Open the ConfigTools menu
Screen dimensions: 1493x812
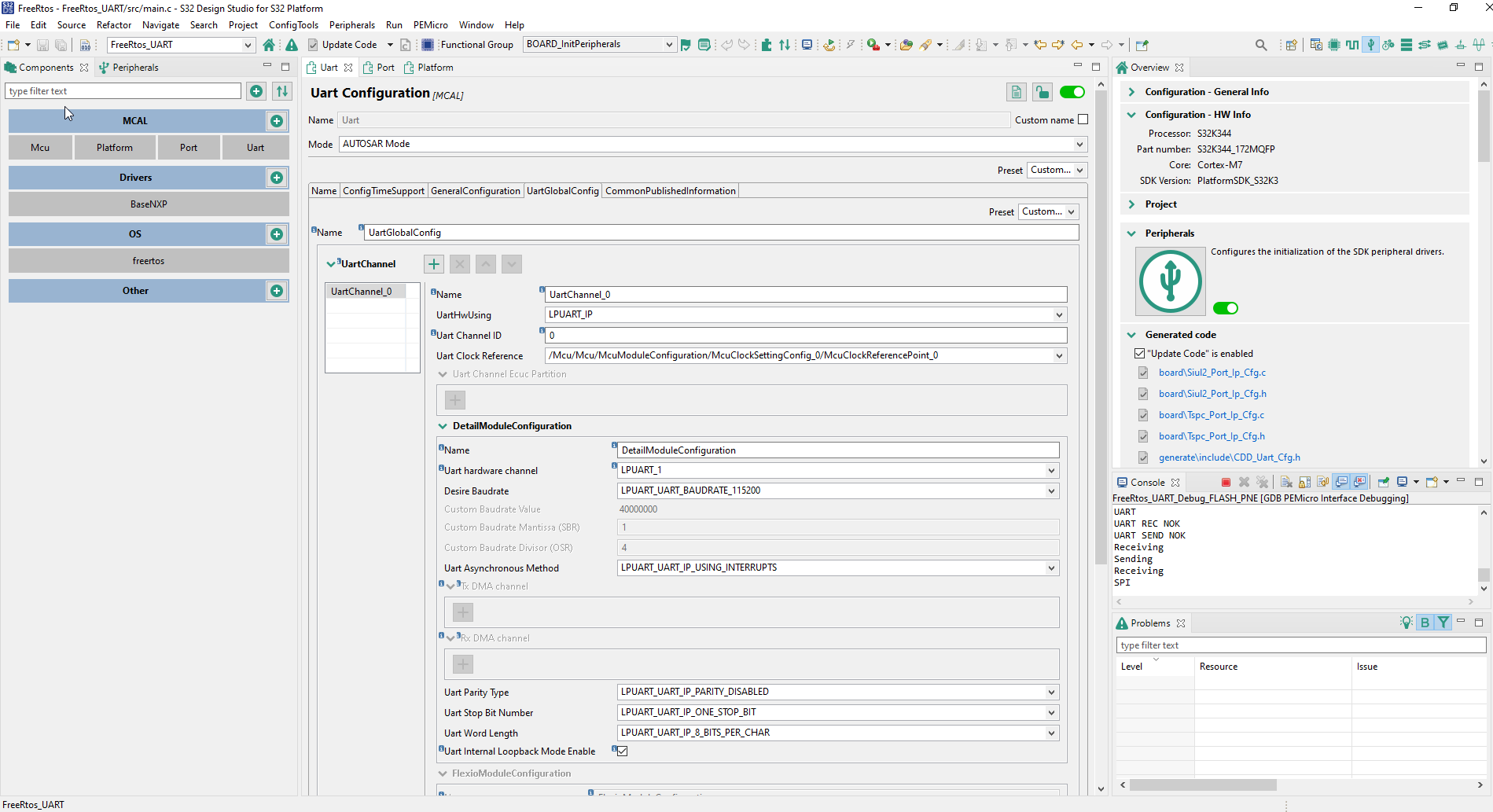tap(293, 25)
